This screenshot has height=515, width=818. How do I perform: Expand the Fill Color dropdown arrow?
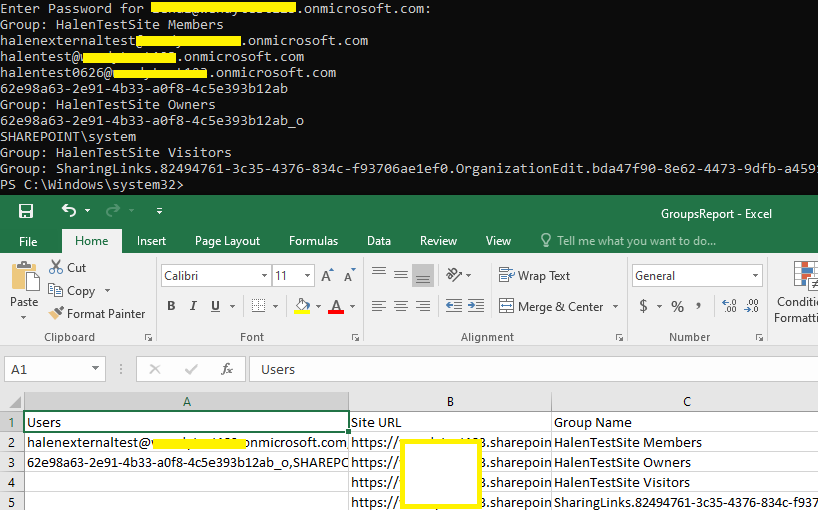click(318, 306)
